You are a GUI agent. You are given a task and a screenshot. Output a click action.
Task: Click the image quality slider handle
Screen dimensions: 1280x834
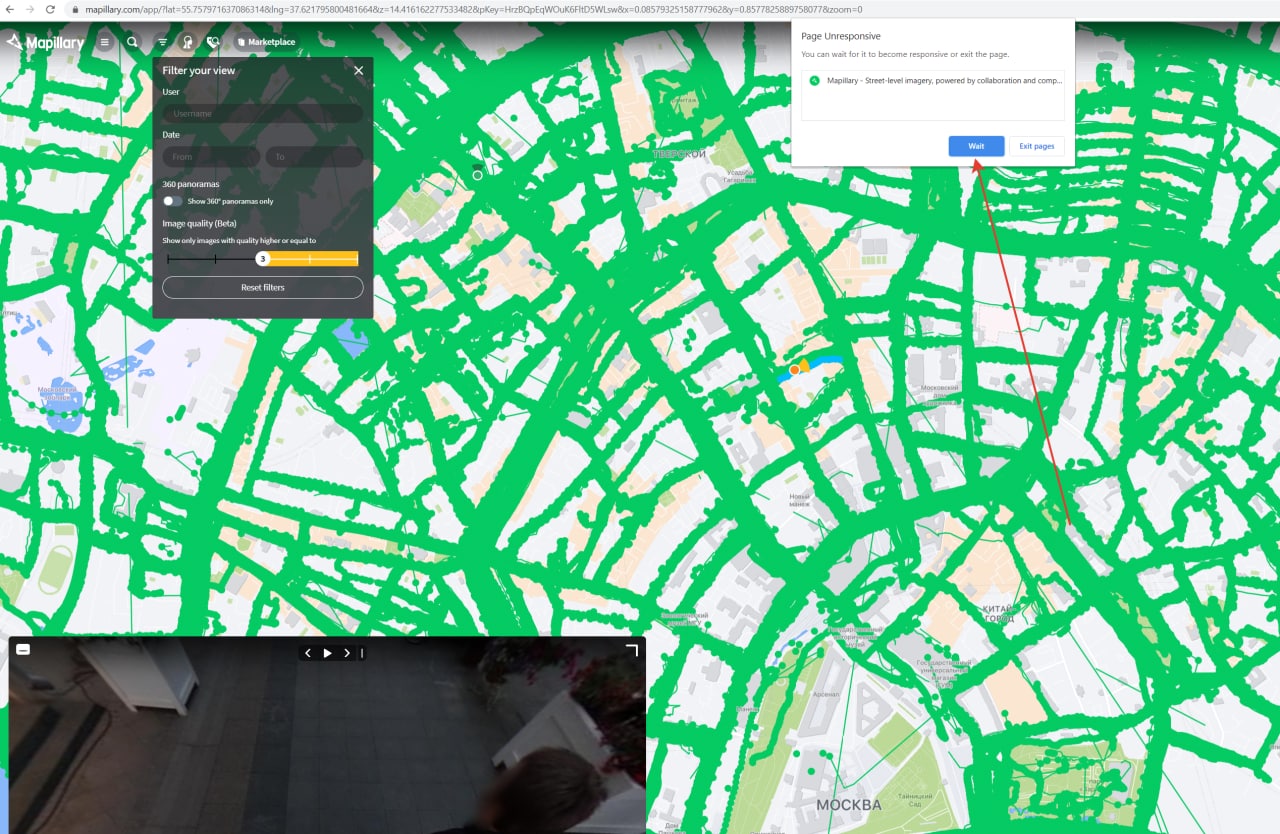point(262,259)
